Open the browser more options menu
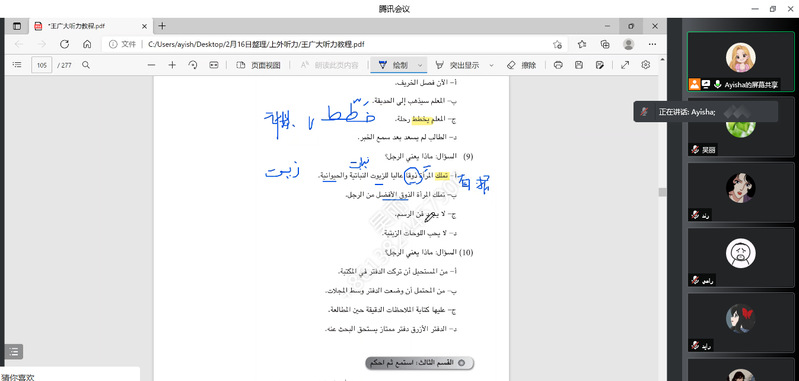Screen dimensions: 799x381 [652, 44]
